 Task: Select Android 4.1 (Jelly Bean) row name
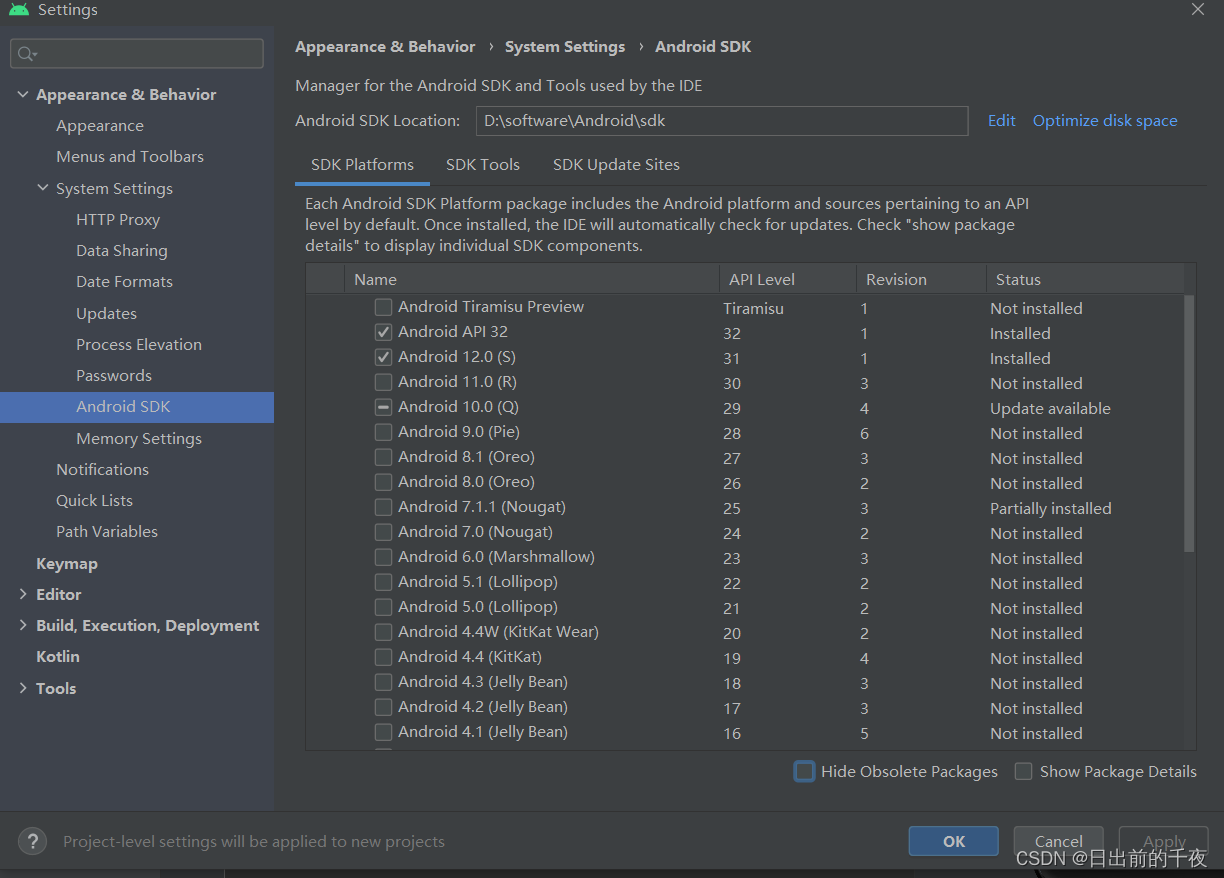click(483, 731)
